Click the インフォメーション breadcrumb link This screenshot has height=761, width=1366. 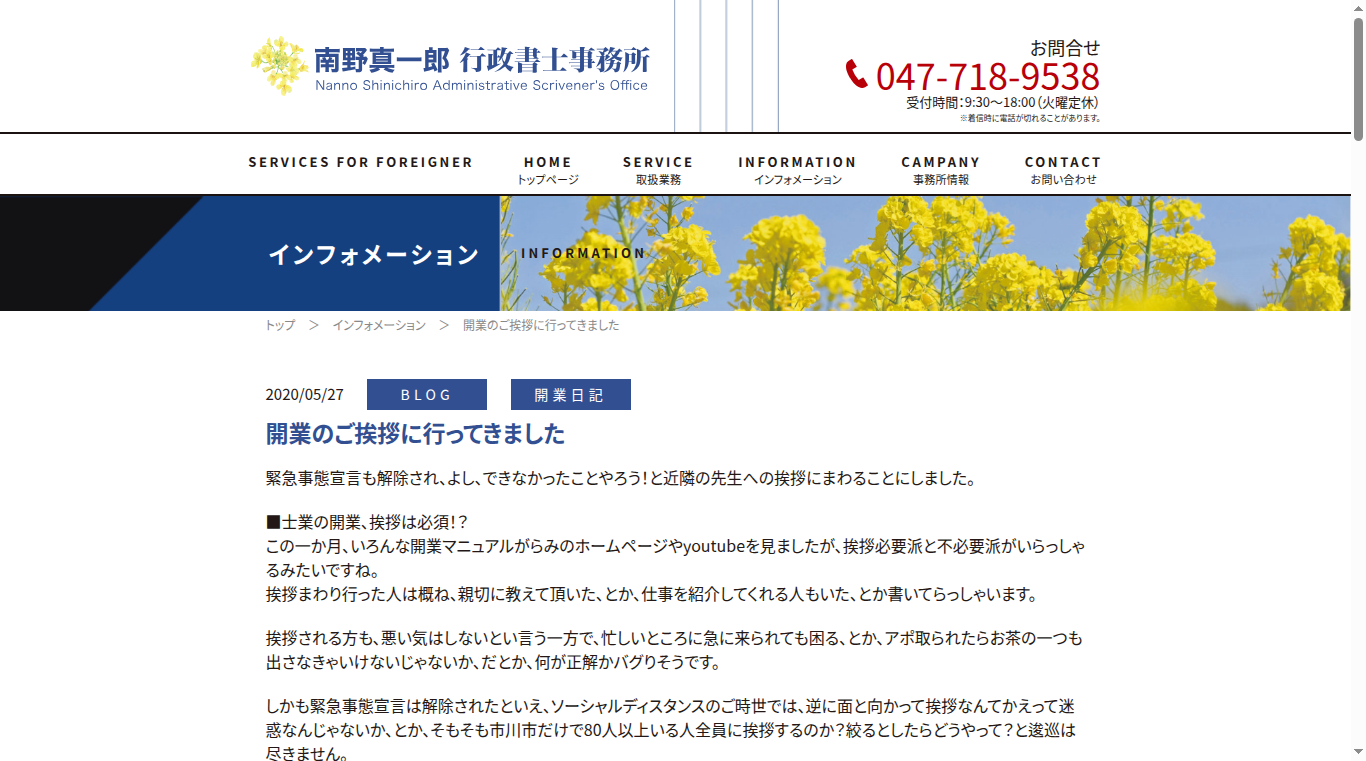[x=379, y=325]
